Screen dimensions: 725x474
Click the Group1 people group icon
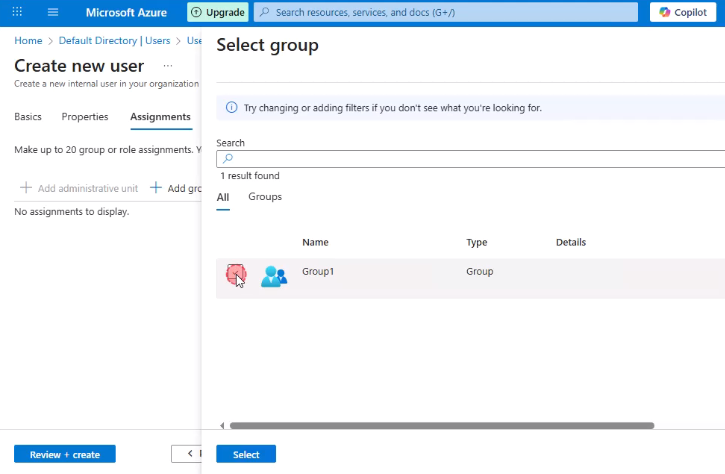pos(274,277)
